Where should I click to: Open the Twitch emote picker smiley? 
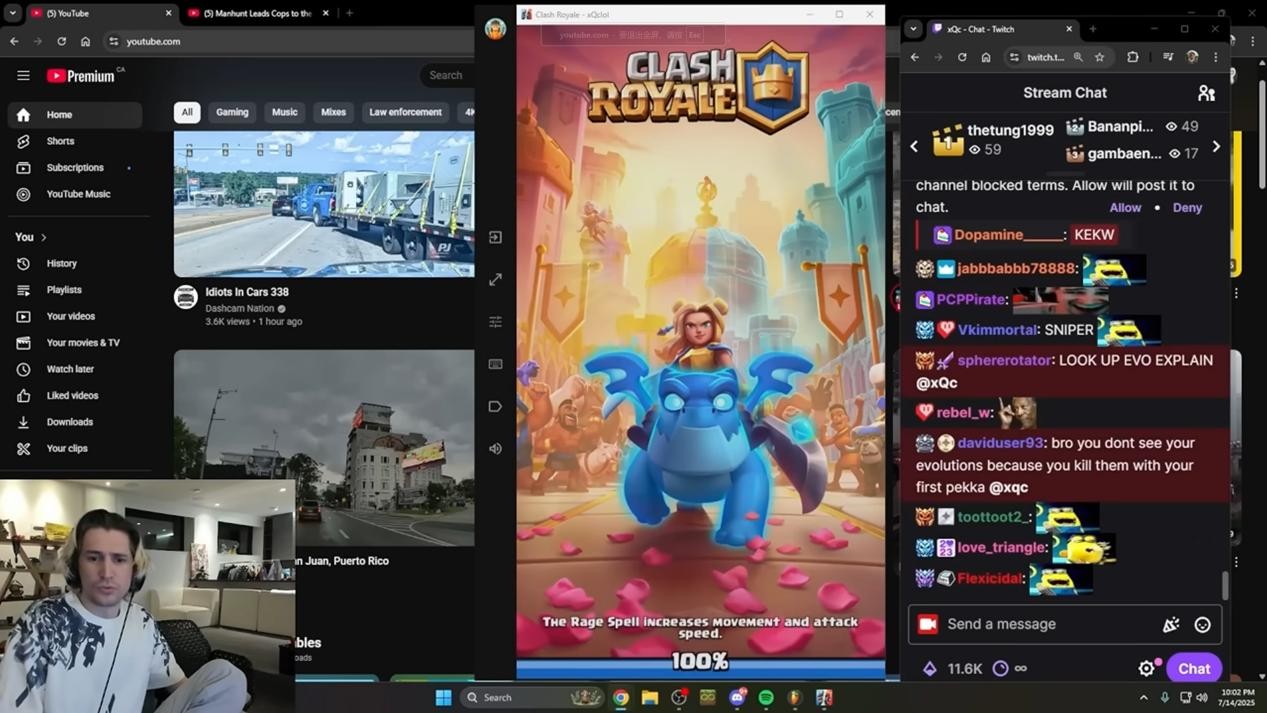pyautogui.click(x=1202, y=625)
